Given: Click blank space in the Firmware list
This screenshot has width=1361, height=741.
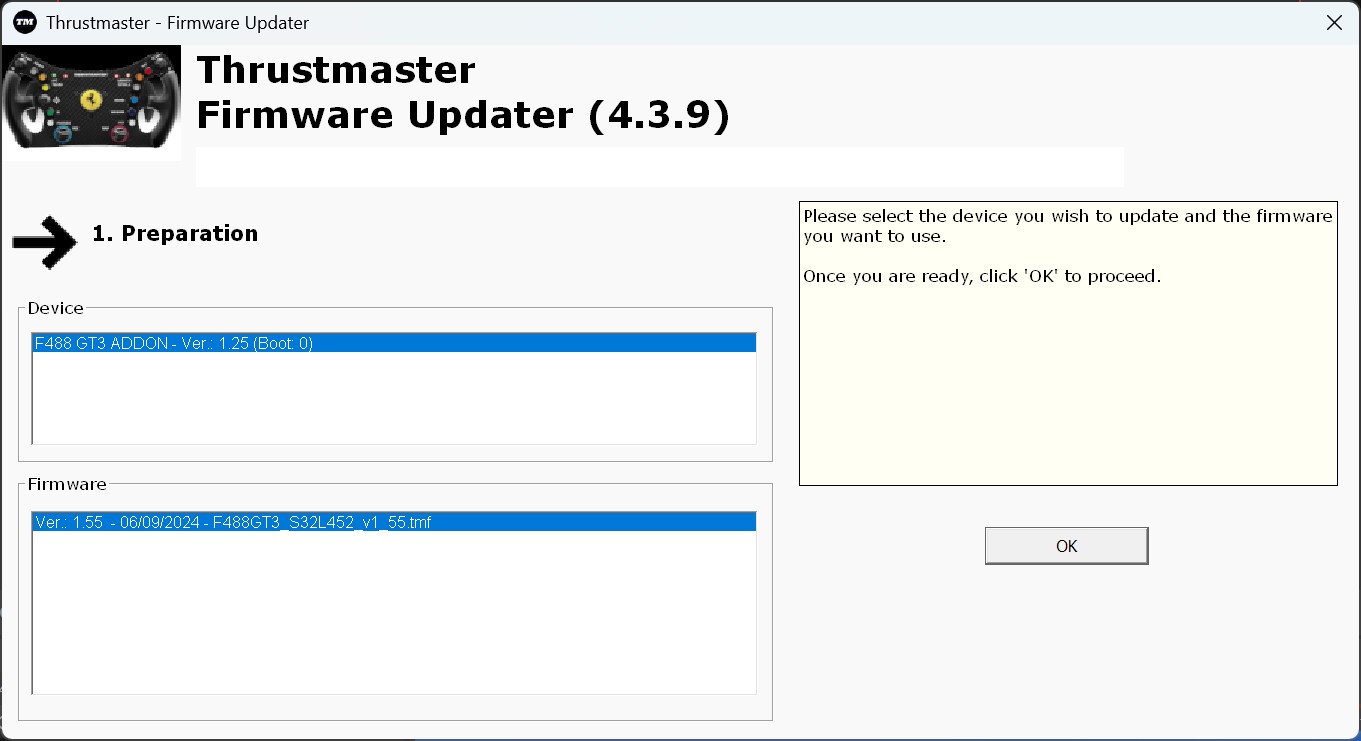Looking at the screenshot, I should tap(394, 612).
